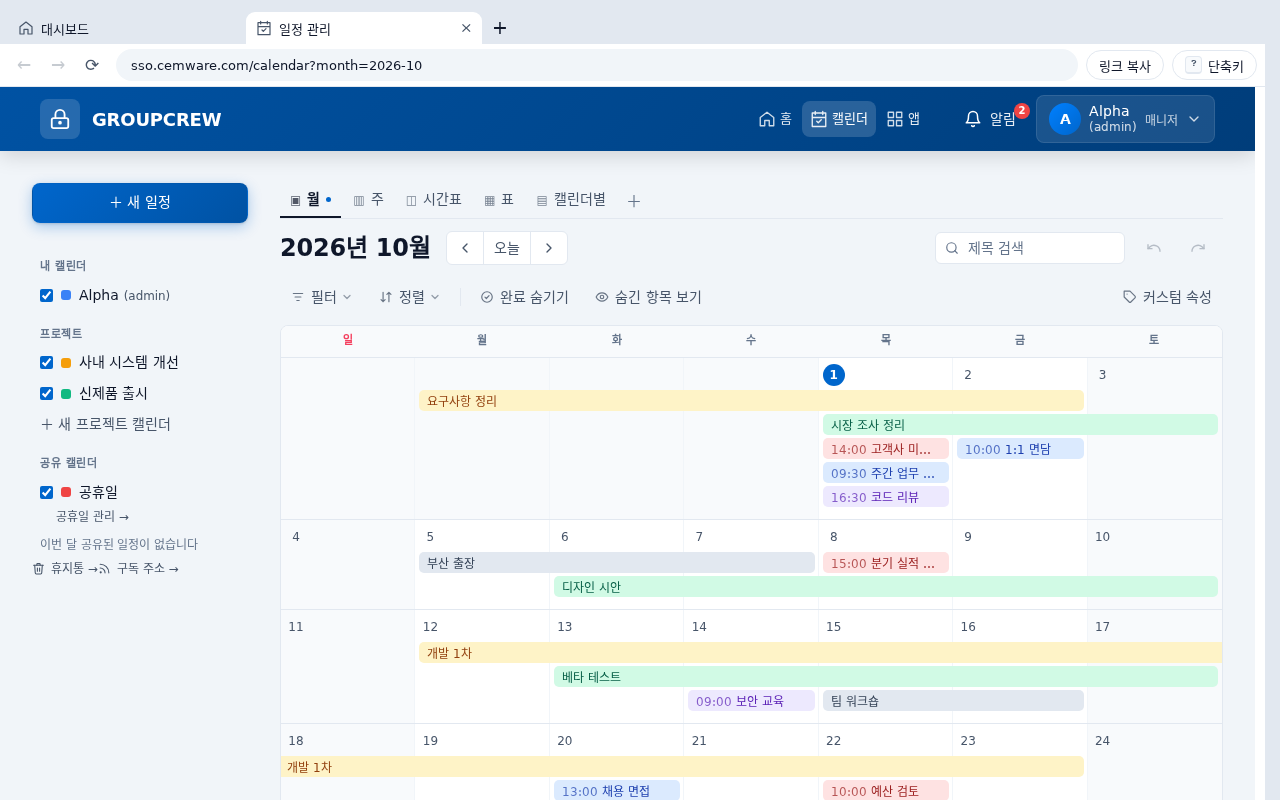
Task: Open a new browser tab
Action: click(500, 28)
